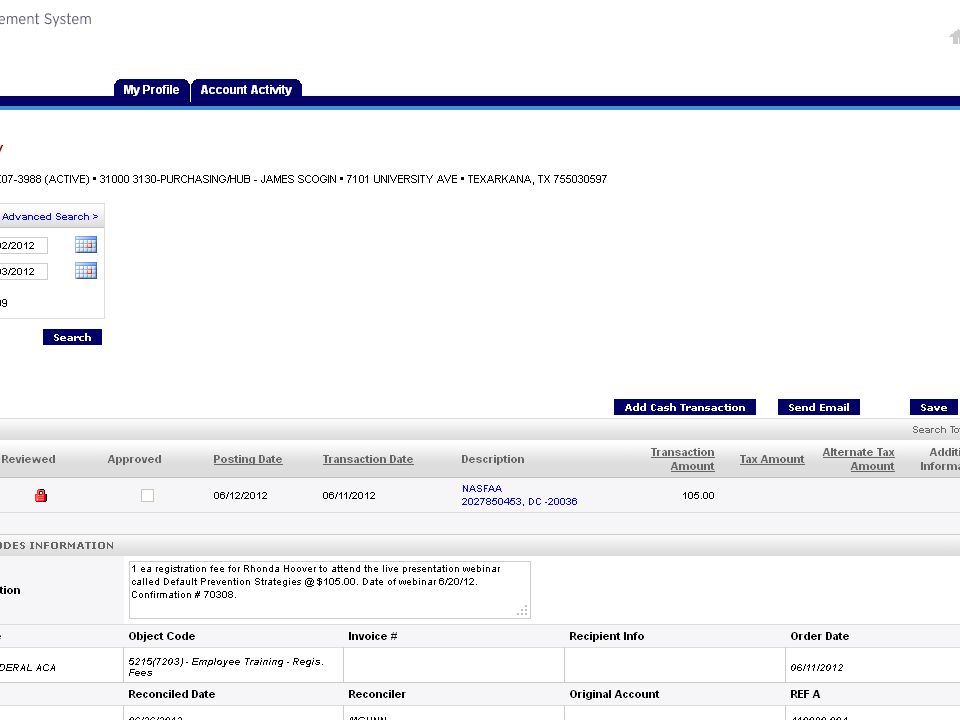Click the 06/12/2012 posting date cell
The image size is (960, 720).
coord(240,495)
